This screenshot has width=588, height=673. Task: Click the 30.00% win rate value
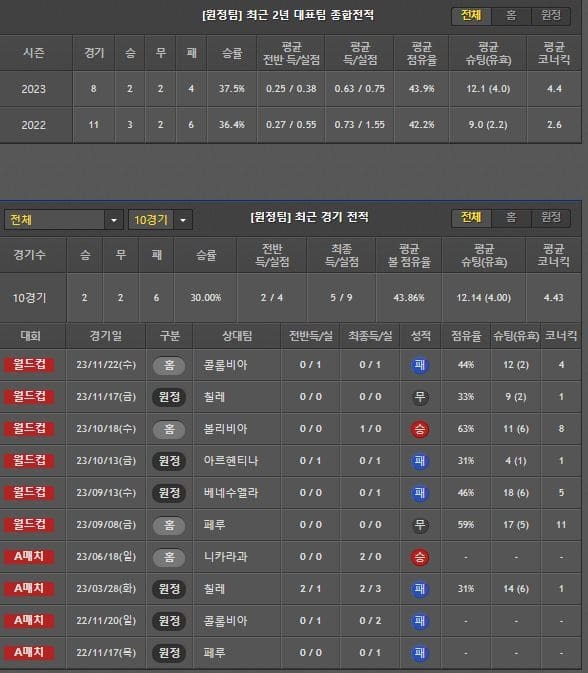click(206, 297)
